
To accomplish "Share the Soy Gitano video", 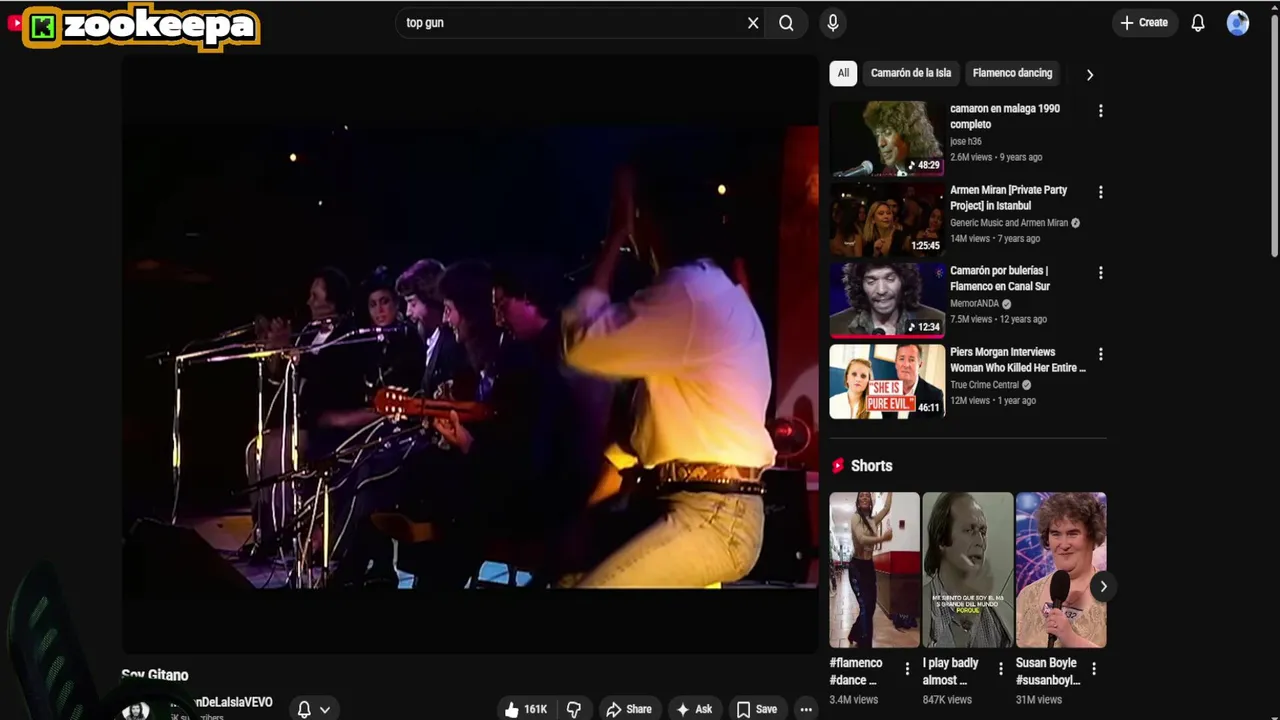I will tap(628, 709).
